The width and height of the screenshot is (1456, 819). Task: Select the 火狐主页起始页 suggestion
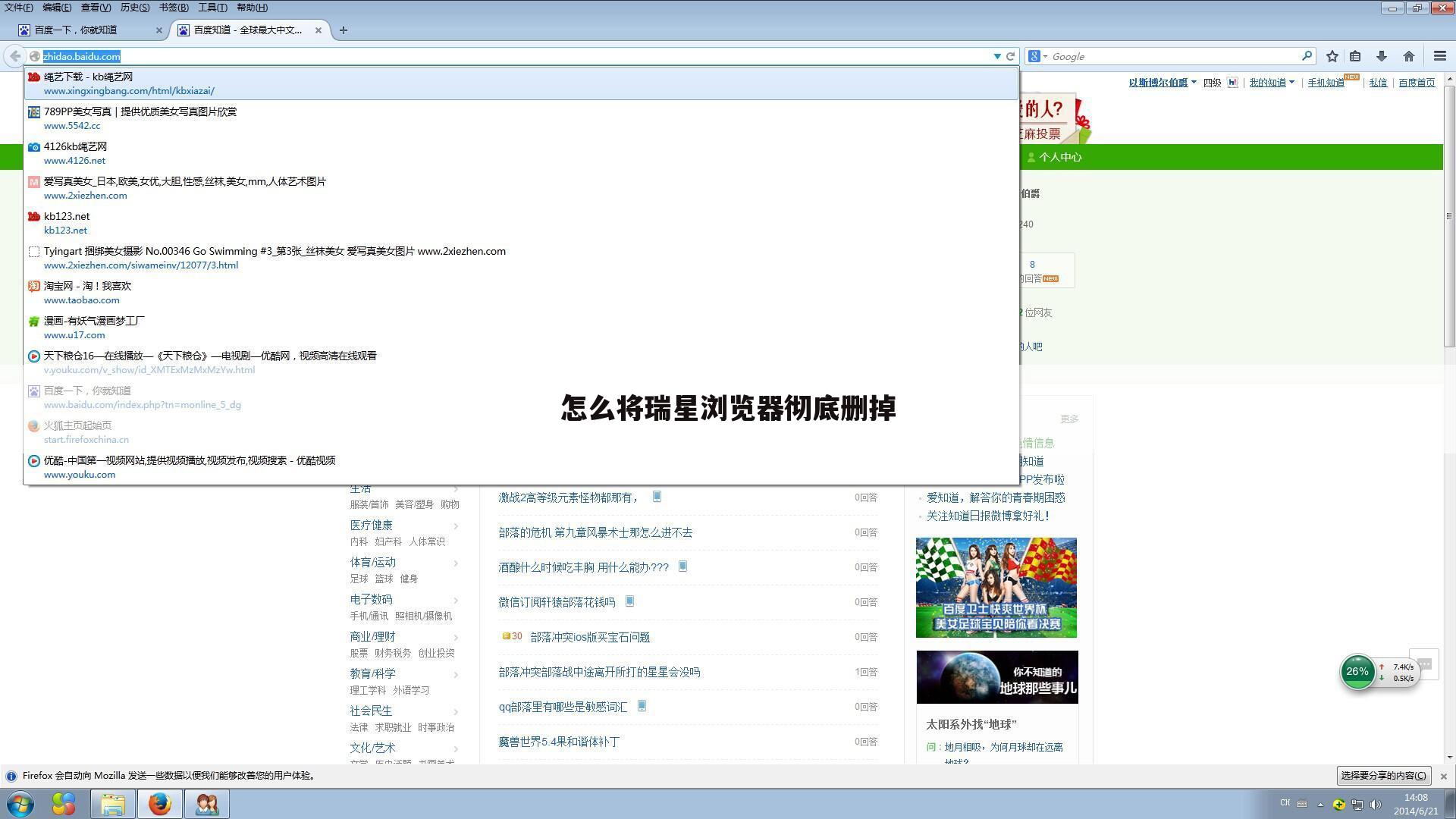(521, 432)
